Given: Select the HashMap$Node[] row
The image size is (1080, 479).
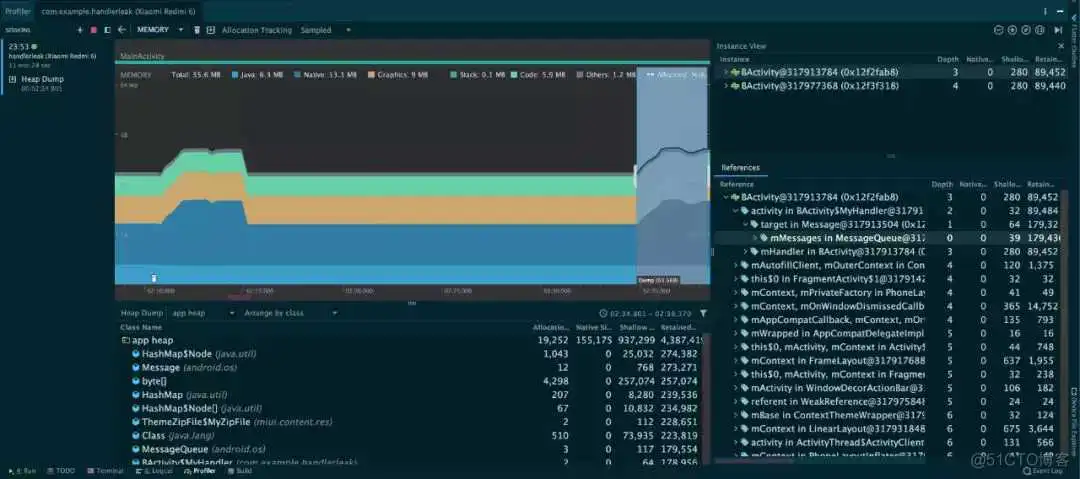Looking at the screenshot, I should [411, 408].
